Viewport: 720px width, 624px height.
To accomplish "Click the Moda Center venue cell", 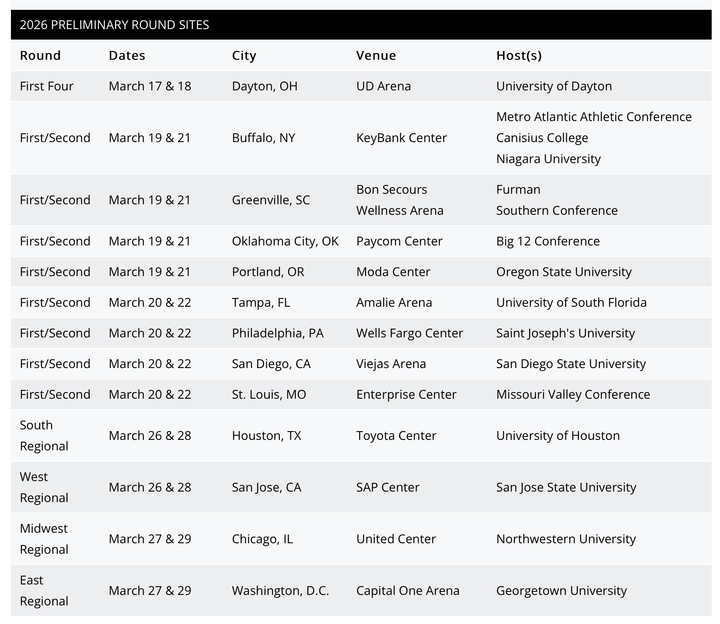I will coord(393,272).
